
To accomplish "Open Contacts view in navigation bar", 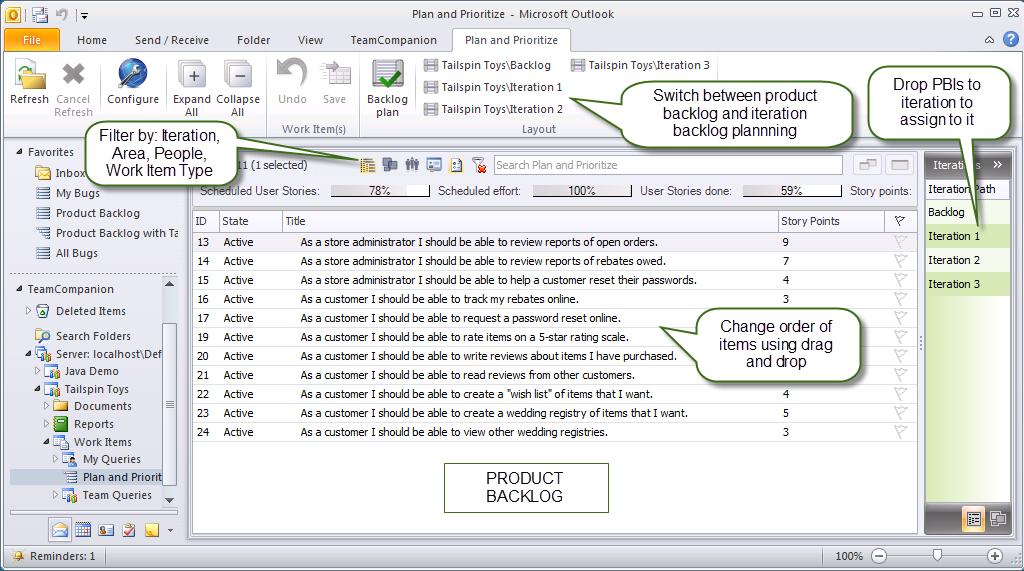I will [x=106, y=530].
